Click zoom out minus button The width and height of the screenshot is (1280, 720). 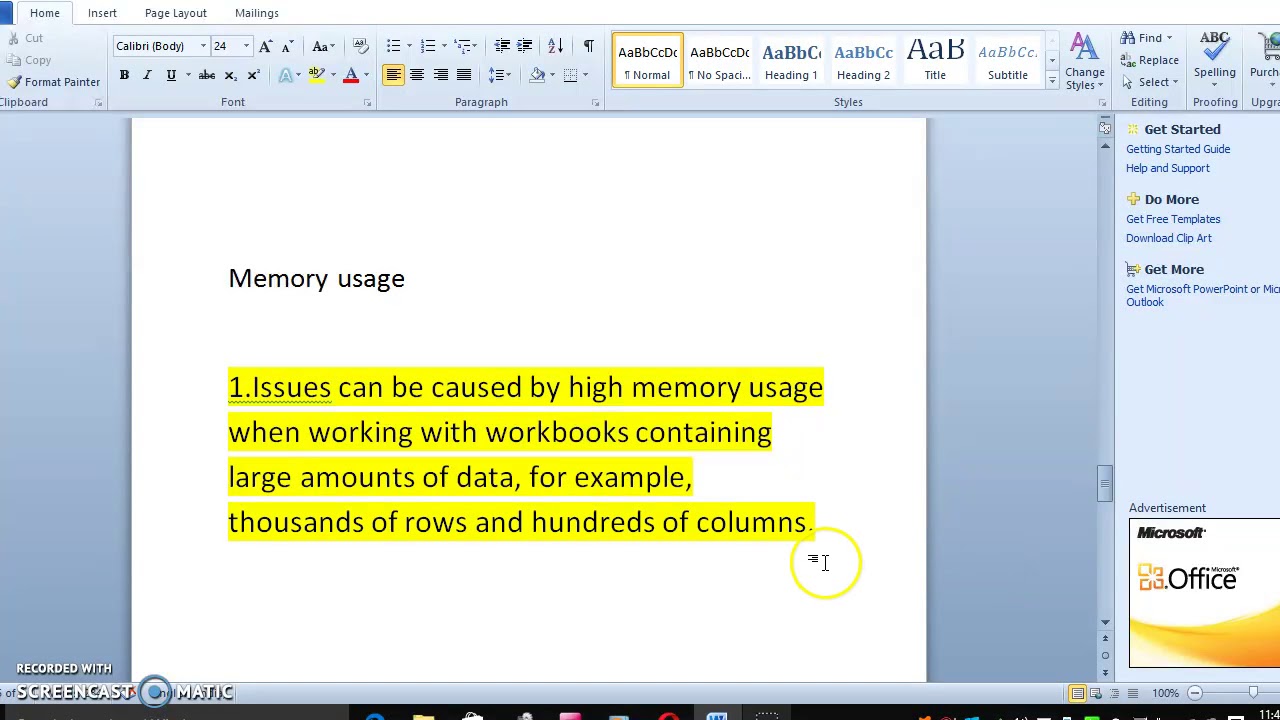(1194, 693)
